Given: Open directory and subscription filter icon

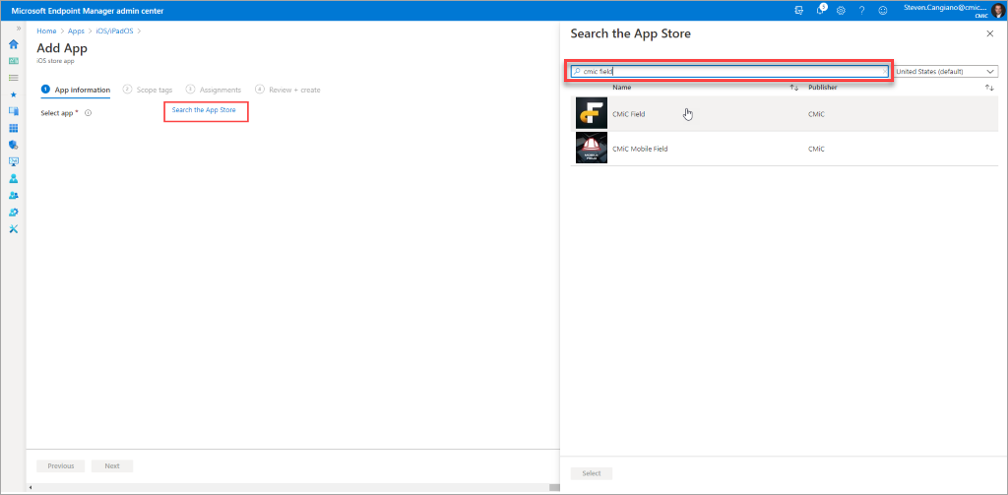Looking at the screenshot, I should 798,11.
